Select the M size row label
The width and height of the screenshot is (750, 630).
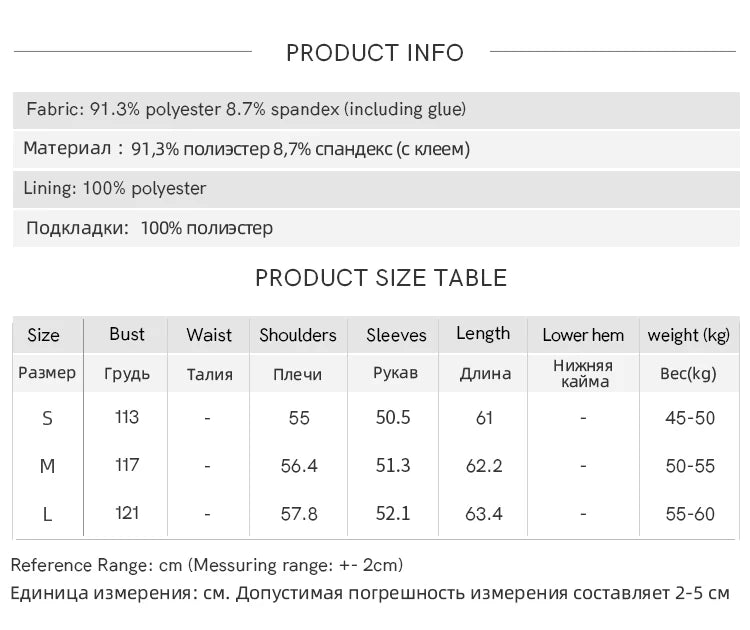[x=47, y=466]
